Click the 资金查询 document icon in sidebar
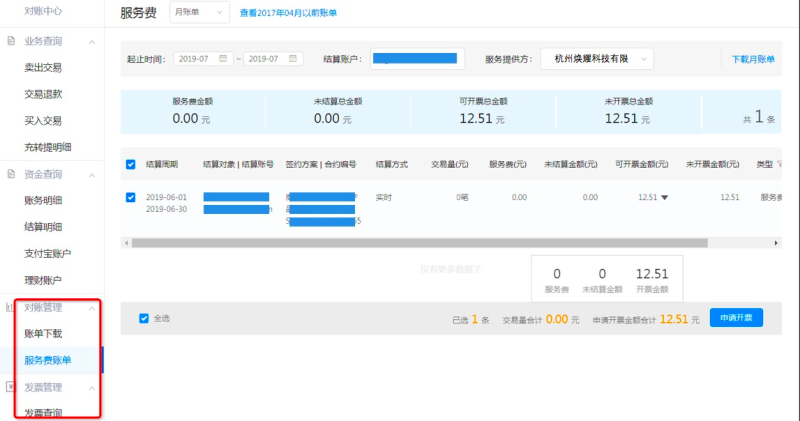The height and width of the screenshot is (421, 800). [11, 174]
